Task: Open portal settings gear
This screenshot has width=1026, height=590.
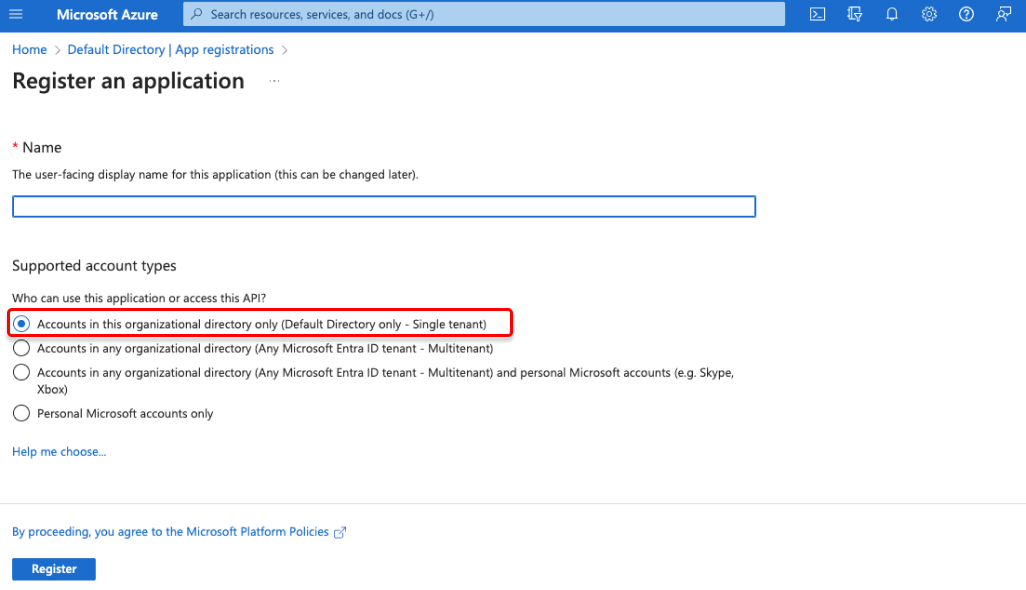Action: [928, 14]
